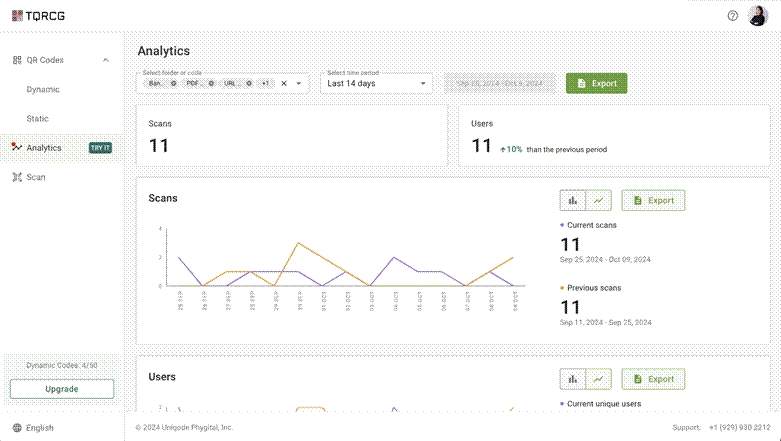Switch Scans chart to line view
Viewport: 781px width, 441px height.
(599, 200)
